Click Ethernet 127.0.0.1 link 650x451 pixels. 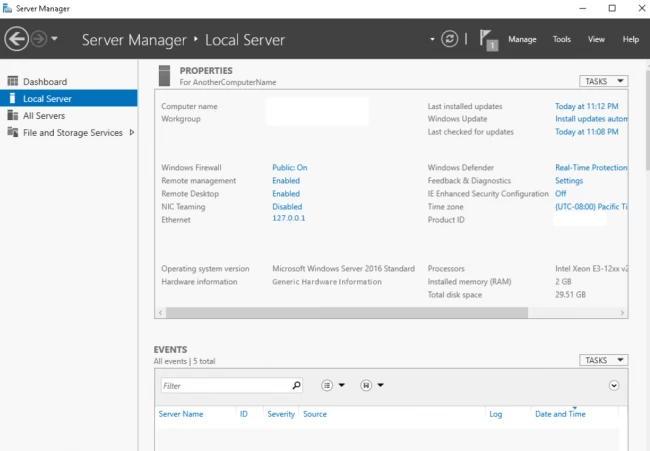[x=289, y=218]
